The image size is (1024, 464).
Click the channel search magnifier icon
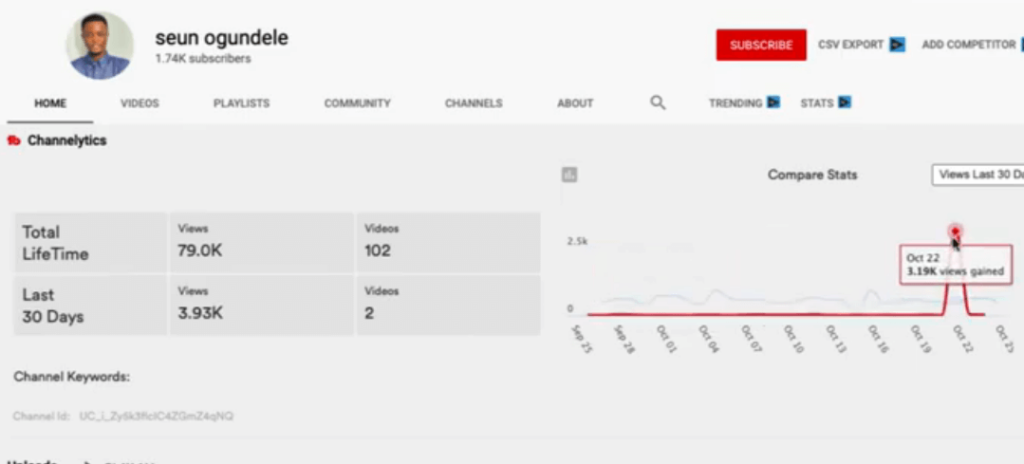(658, 103)
